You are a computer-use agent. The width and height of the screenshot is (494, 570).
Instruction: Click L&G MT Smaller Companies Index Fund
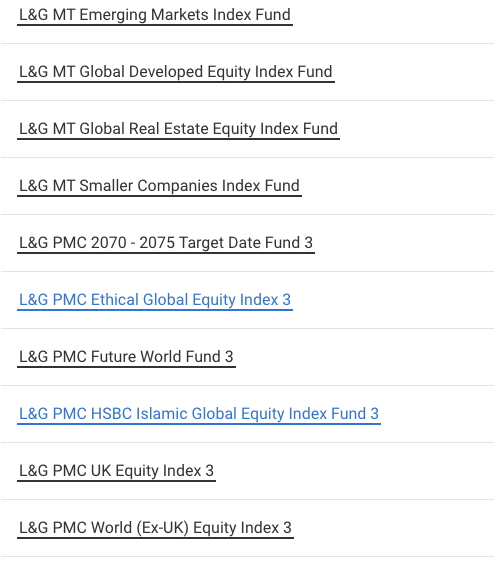(159, 186)
